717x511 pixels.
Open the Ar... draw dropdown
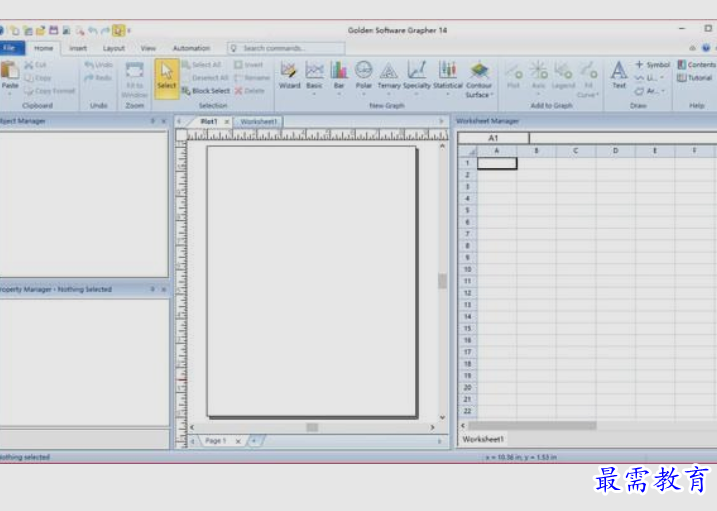click(663, 91)
